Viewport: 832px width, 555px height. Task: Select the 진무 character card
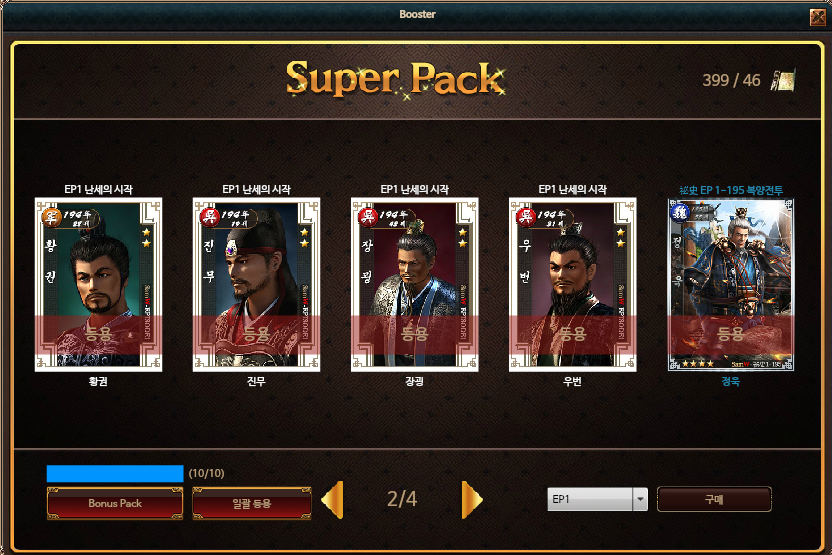coord(256,284)
